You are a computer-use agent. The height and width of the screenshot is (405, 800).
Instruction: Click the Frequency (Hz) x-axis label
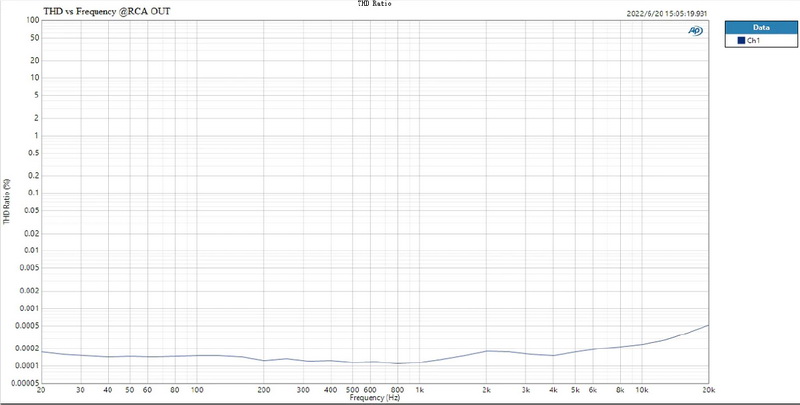[375, 399]
